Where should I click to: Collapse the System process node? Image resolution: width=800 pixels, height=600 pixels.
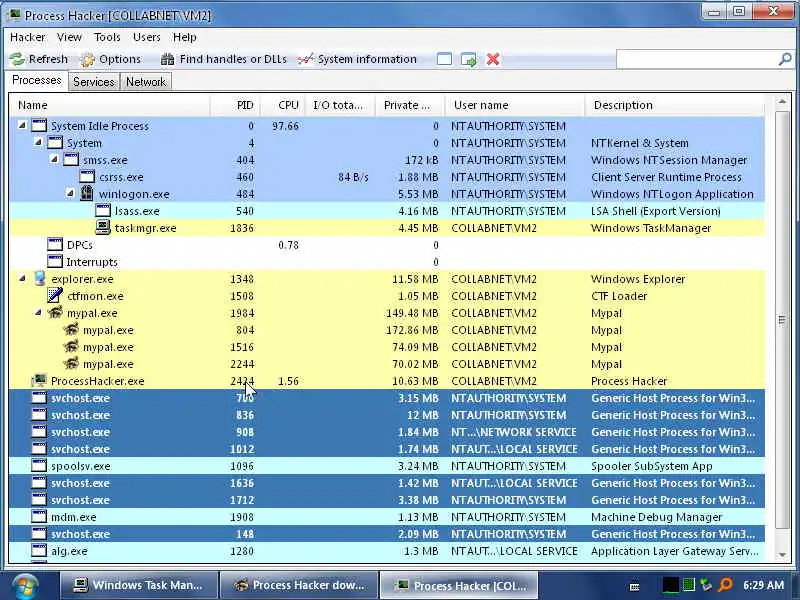pos(38,142)
